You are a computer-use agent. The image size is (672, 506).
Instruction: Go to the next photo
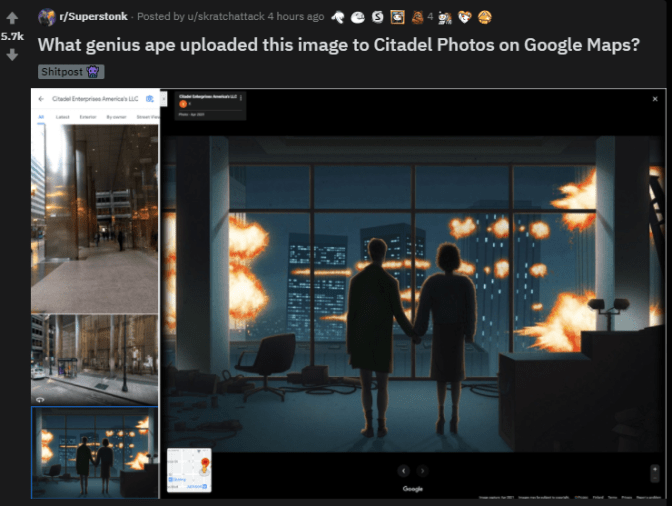click(423, 471)
